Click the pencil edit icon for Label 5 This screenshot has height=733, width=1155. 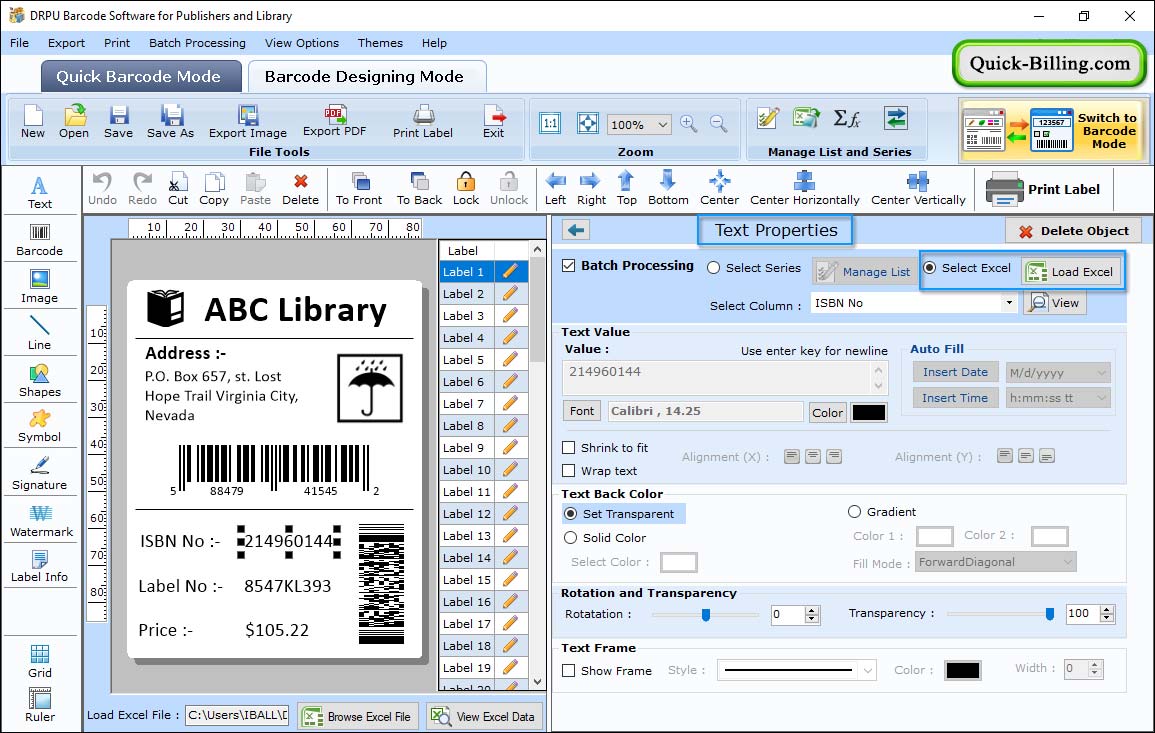coord(510,360)
